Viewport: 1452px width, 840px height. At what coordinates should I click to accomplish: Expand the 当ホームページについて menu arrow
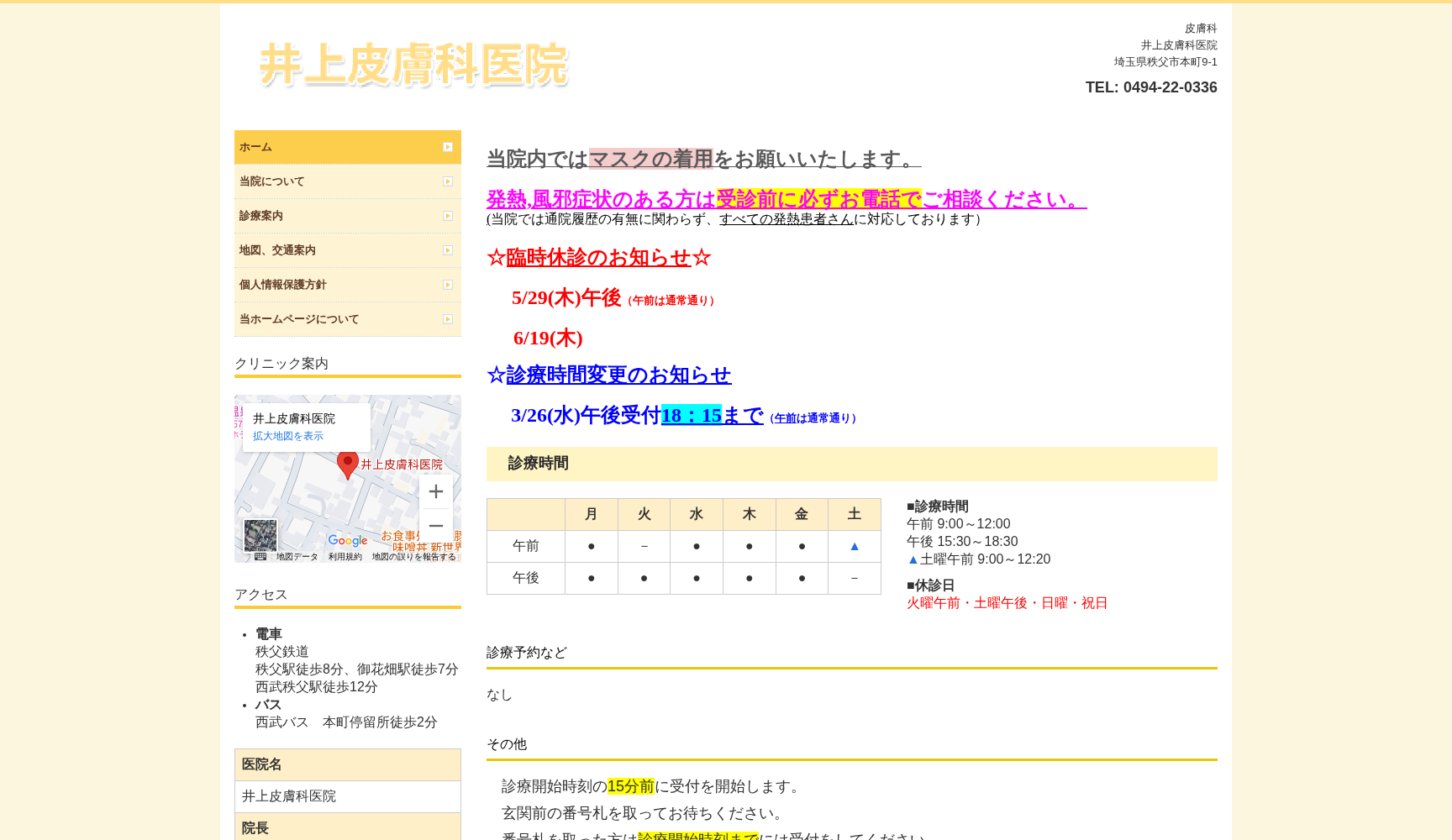[x=447, y=318]
